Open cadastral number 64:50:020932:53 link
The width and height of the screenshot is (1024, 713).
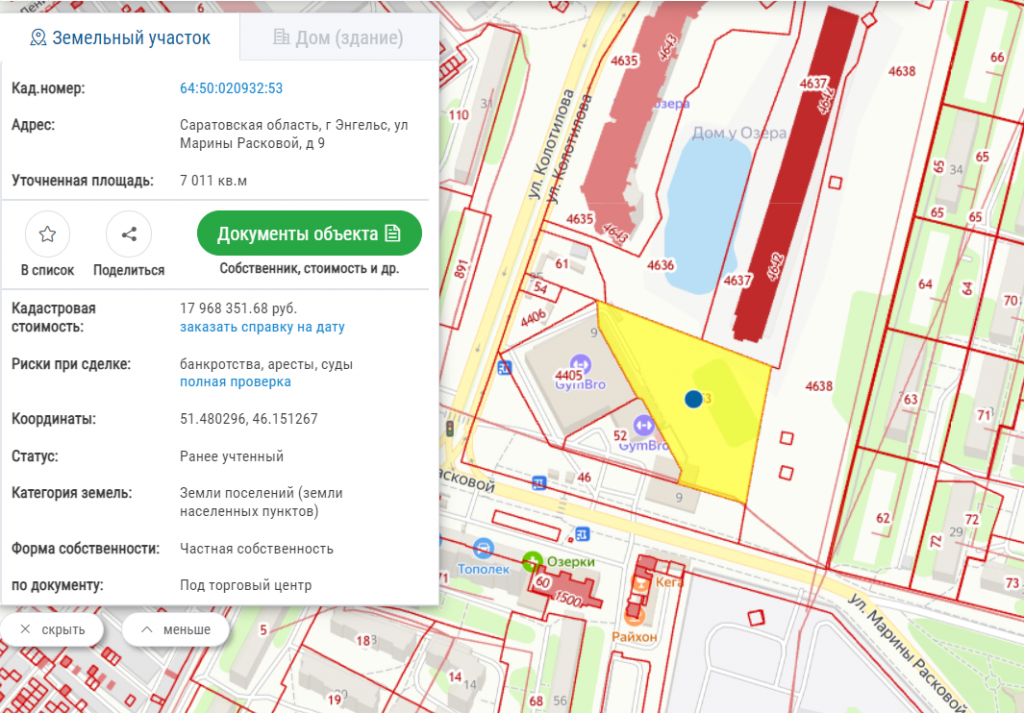click(231, 88)
